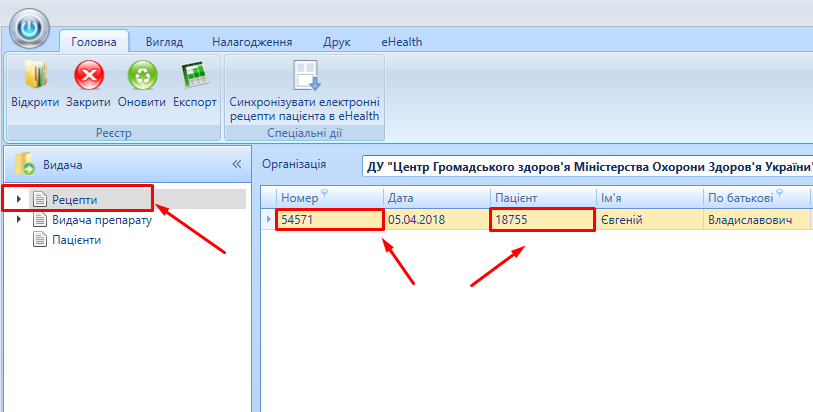Click patient cell 18755
The width and height of the screenshot is (813, 412).
point(543,220)
